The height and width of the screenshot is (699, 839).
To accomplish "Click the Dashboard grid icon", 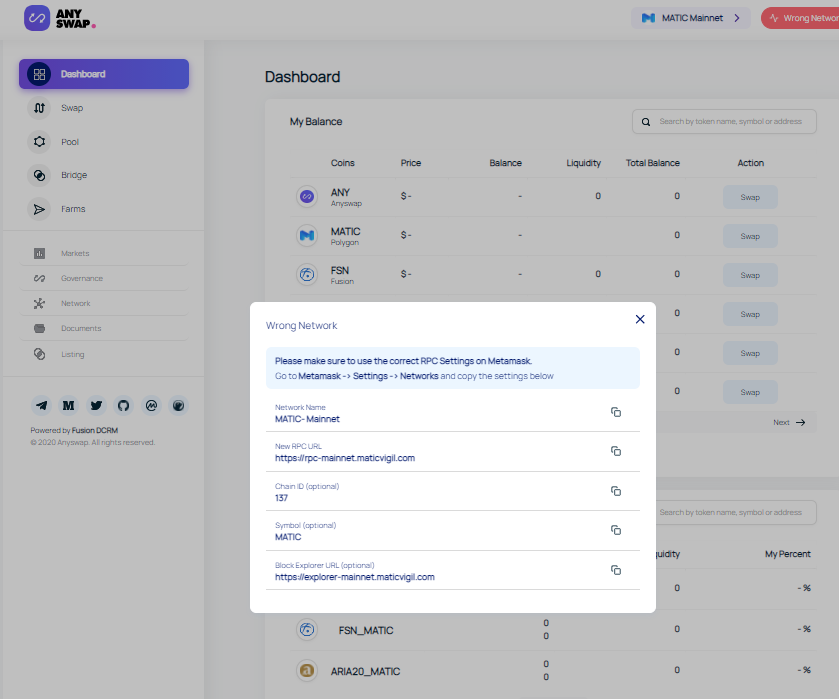I will pyautogui.click(x=39, y=74).
